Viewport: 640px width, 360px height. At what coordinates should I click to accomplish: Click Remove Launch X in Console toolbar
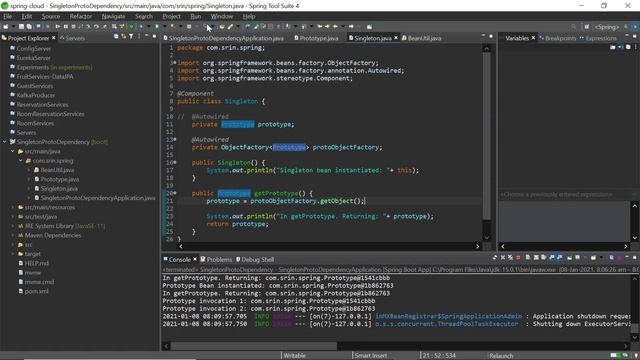[x=503, y=258]
